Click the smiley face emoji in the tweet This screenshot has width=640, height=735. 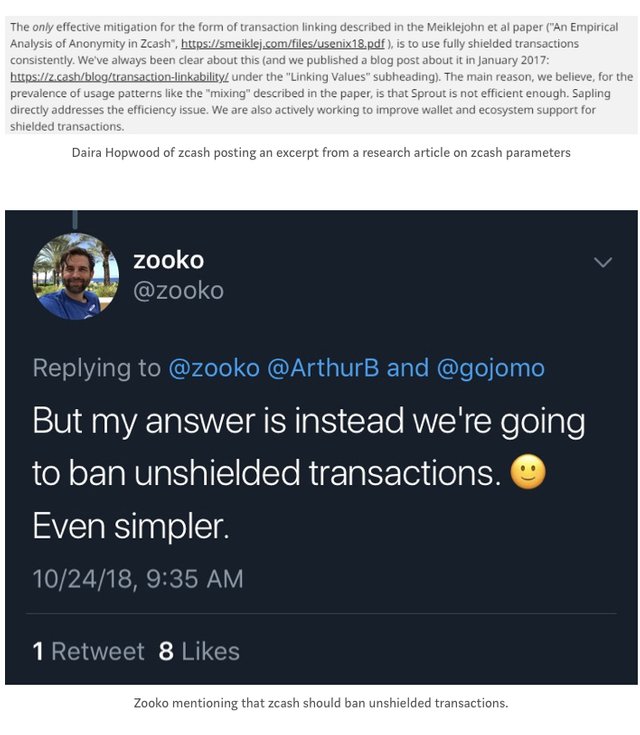pos(528,473)
